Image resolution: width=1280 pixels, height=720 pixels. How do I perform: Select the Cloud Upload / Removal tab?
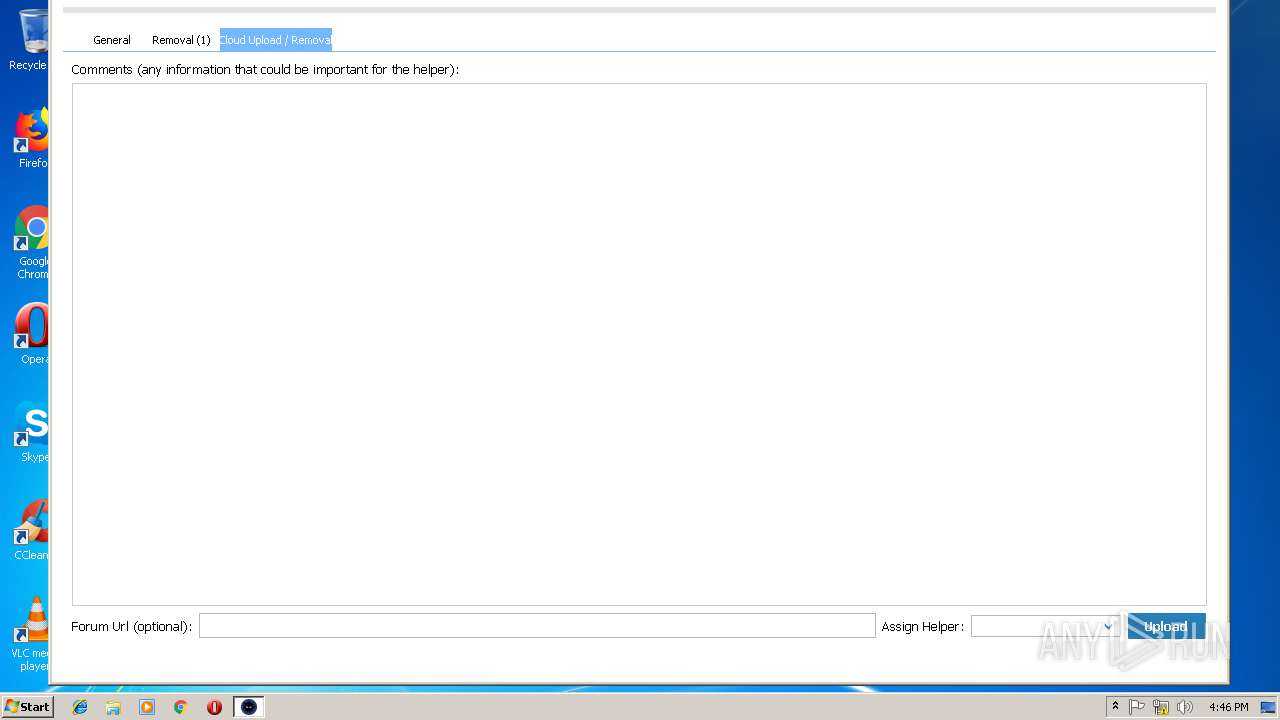tap(275, 40)
